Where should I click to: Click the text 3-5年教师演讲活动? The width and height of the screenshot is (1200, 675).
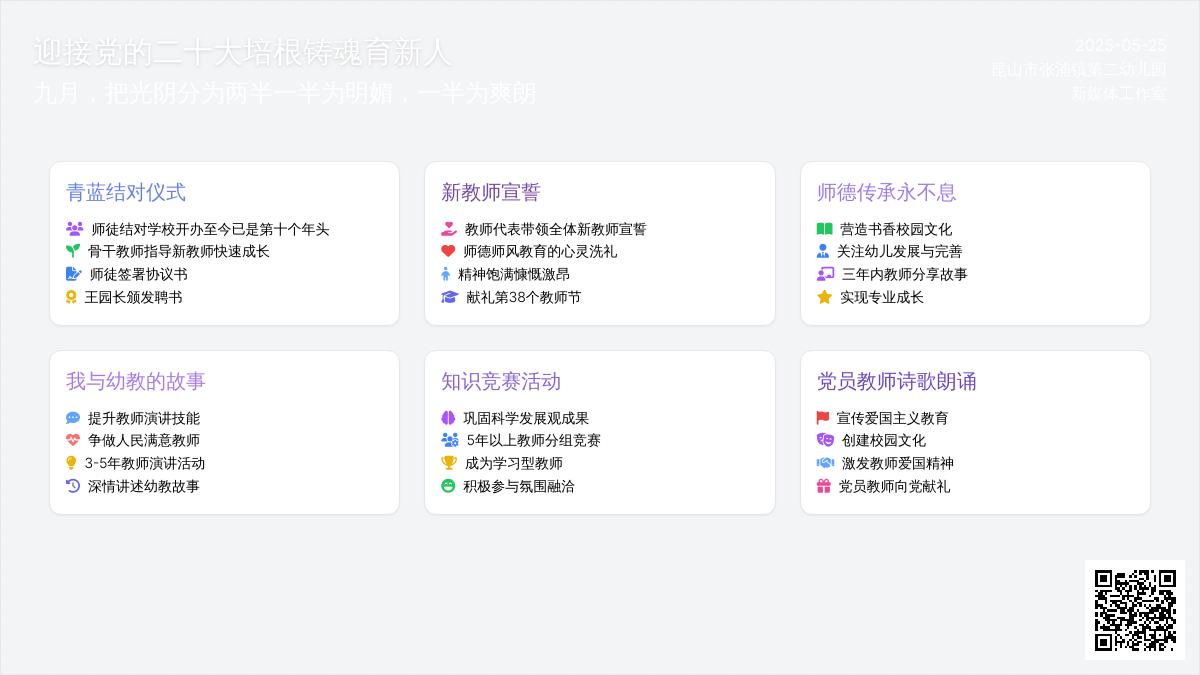pos(145,463)
